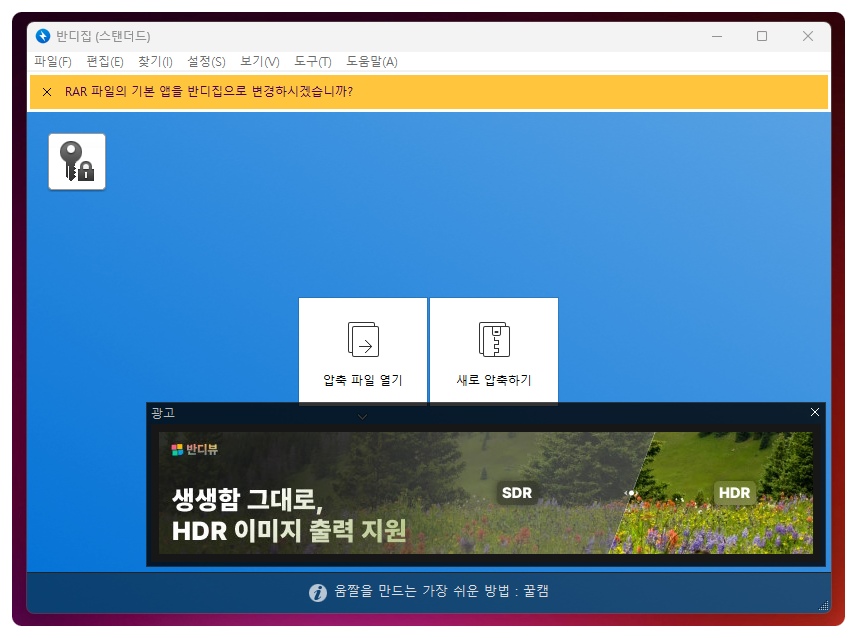Viewport: 857px width, 638px height.
Task: Click the HDR label in the ad
Action: click(734, 493)
